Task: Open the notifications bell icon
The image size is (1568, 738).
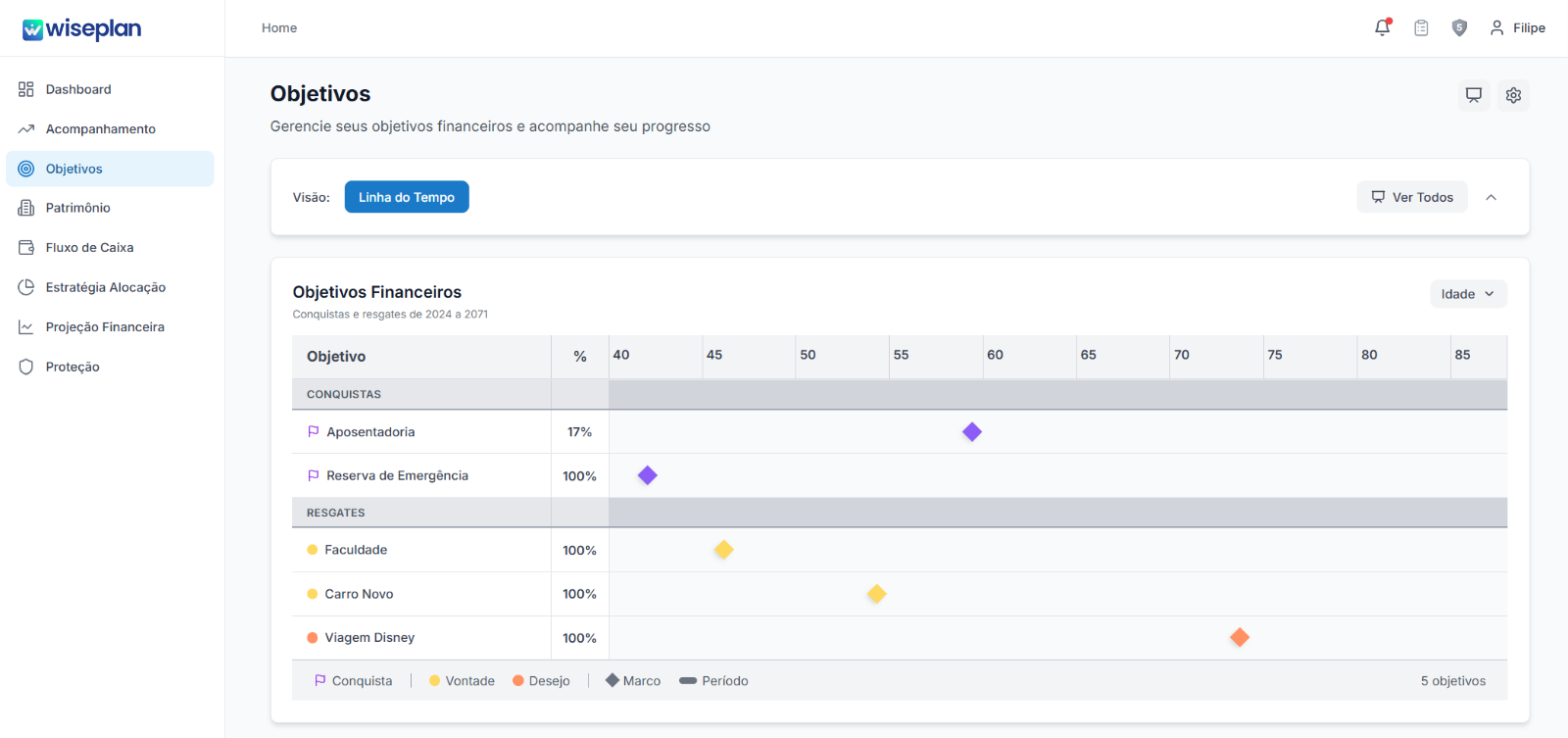Action: [1383, 27]
